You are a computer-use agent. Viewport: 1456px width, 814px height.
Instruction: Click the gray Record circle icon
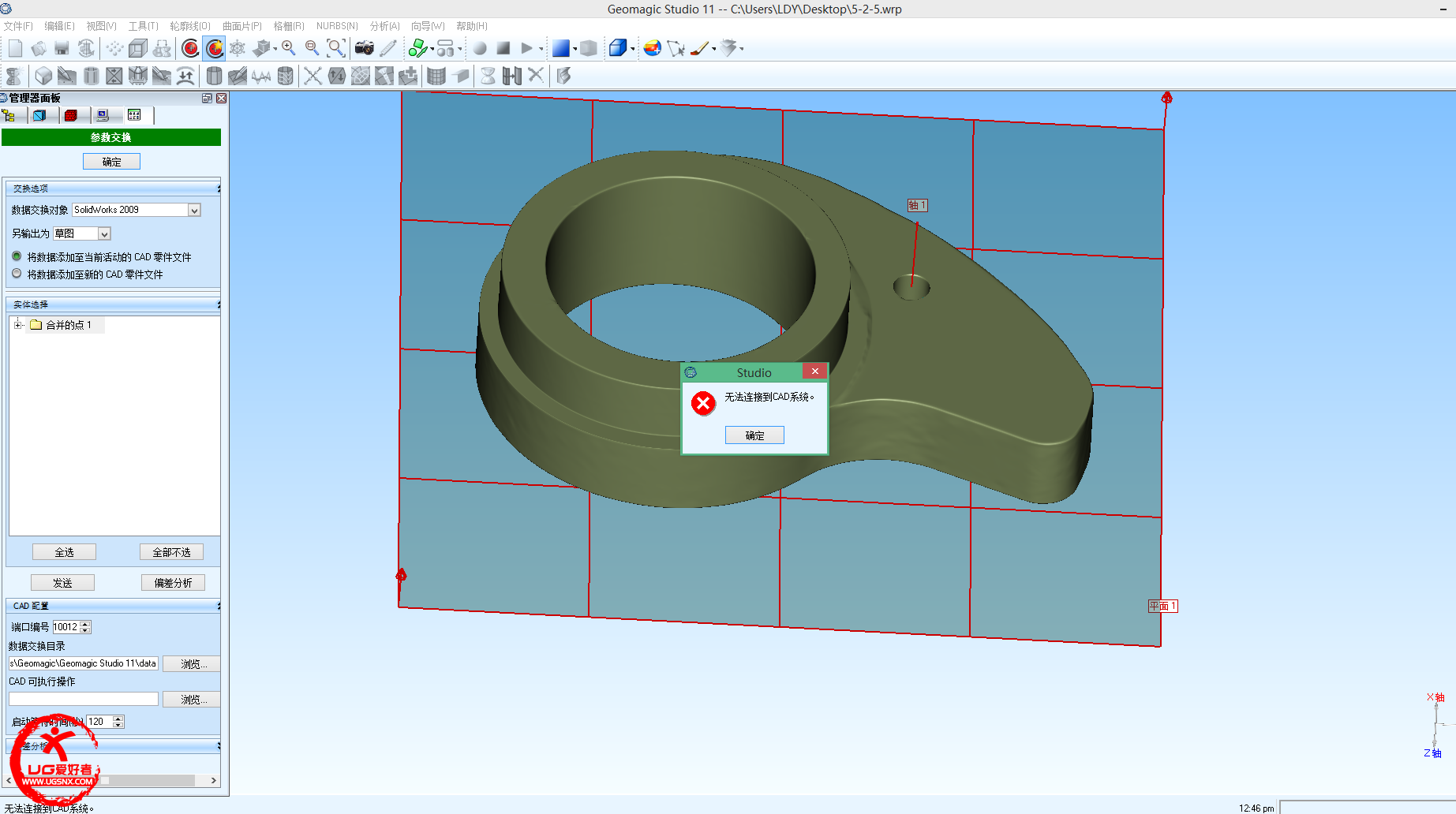(x=480, y=48)
